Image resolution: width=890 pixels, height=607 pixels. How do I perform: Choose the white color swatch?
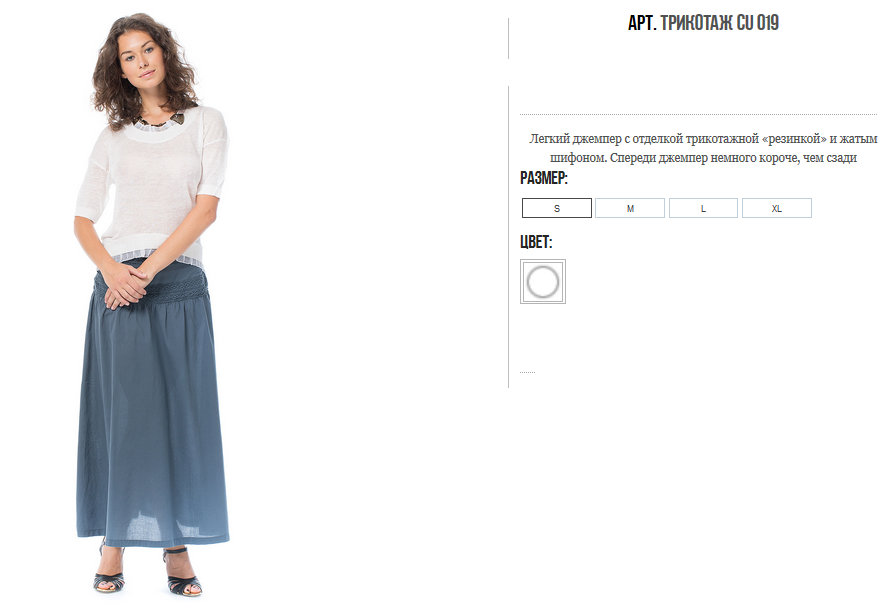coord(543,281)
